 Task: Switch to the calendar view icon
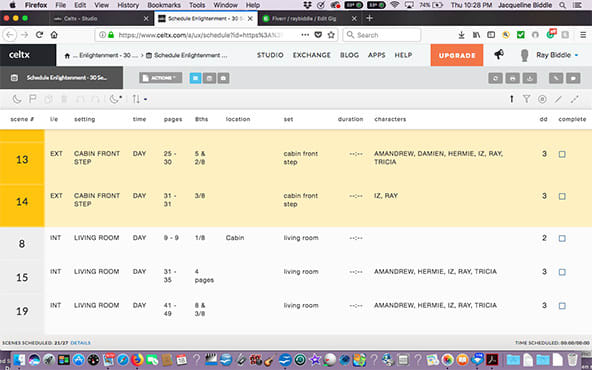click(209, 78)
